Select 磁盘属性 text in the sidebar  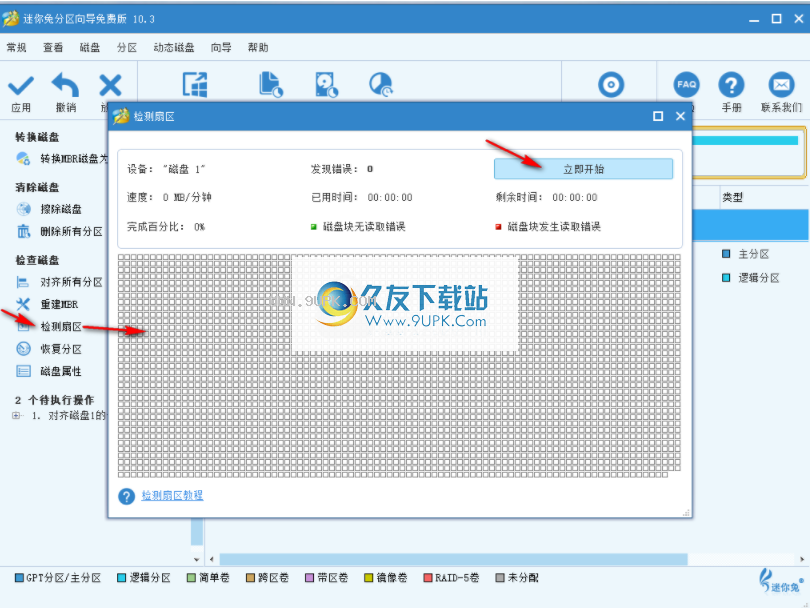coord(61,371)
